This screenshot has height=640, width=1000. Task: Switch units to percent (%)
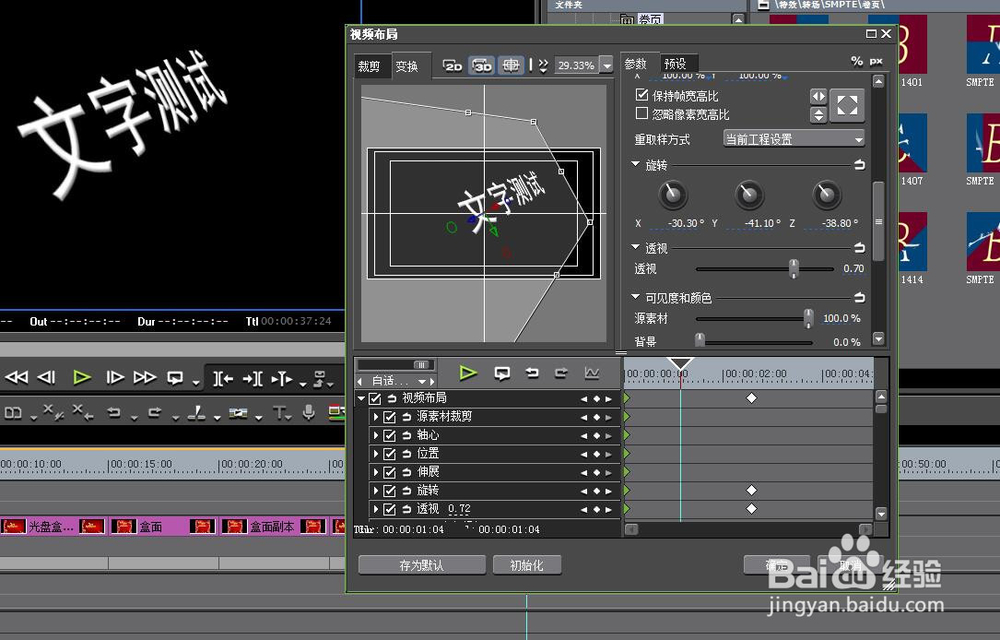857,61
